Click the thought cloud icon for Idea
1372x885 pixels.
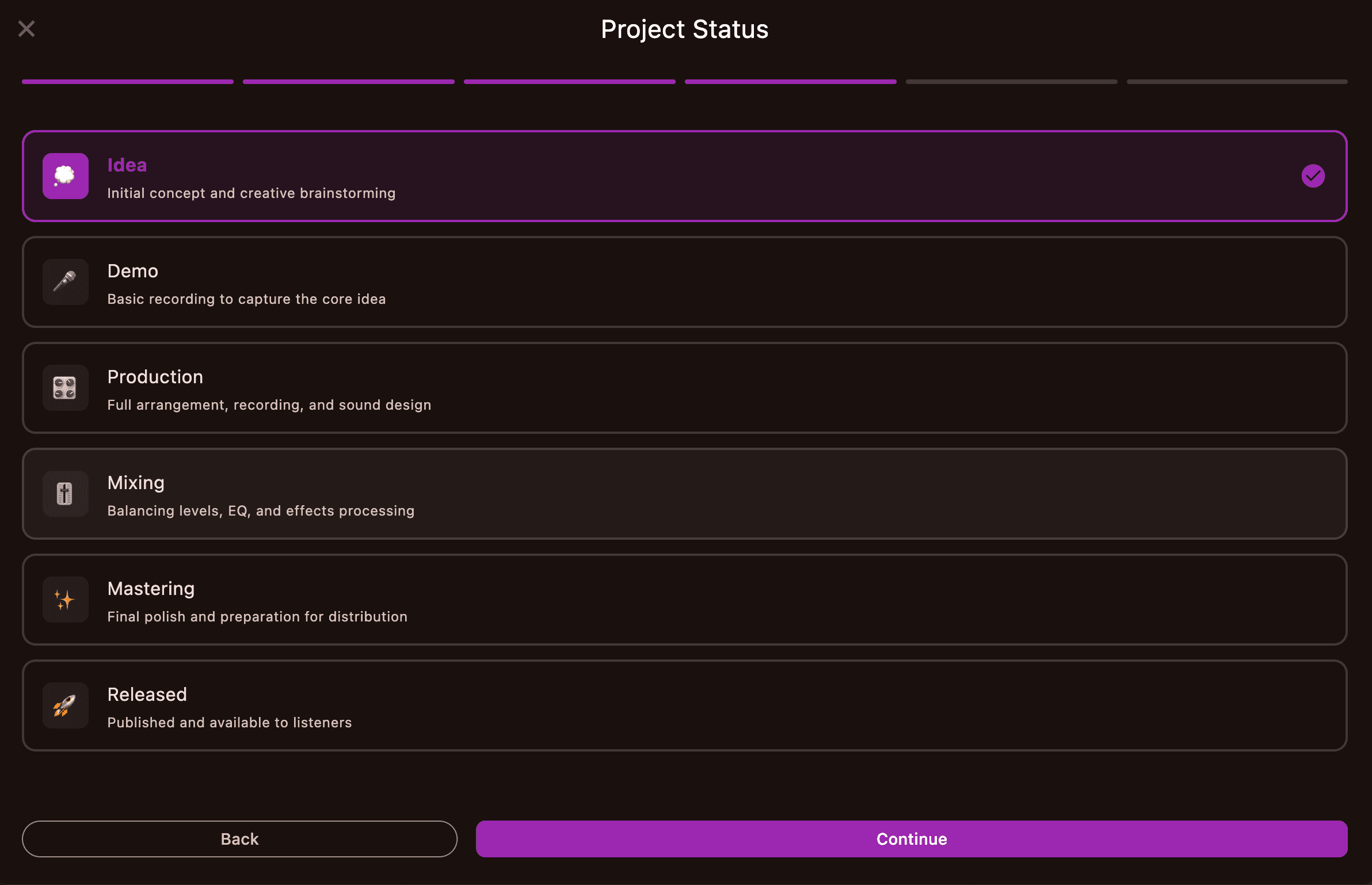point(65,176)
